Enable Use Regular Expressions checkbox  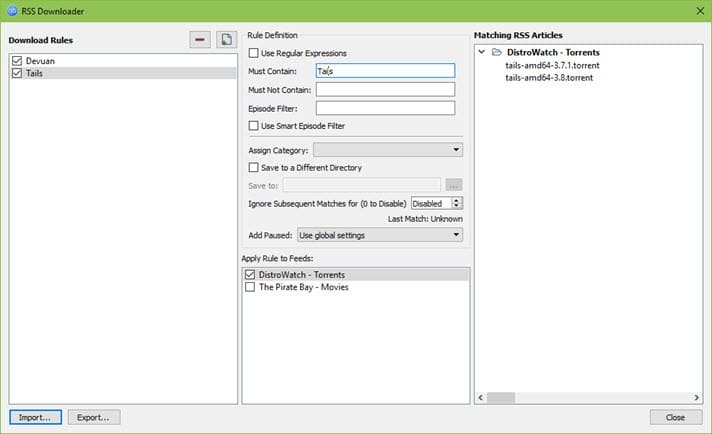(x=253, y=53)
